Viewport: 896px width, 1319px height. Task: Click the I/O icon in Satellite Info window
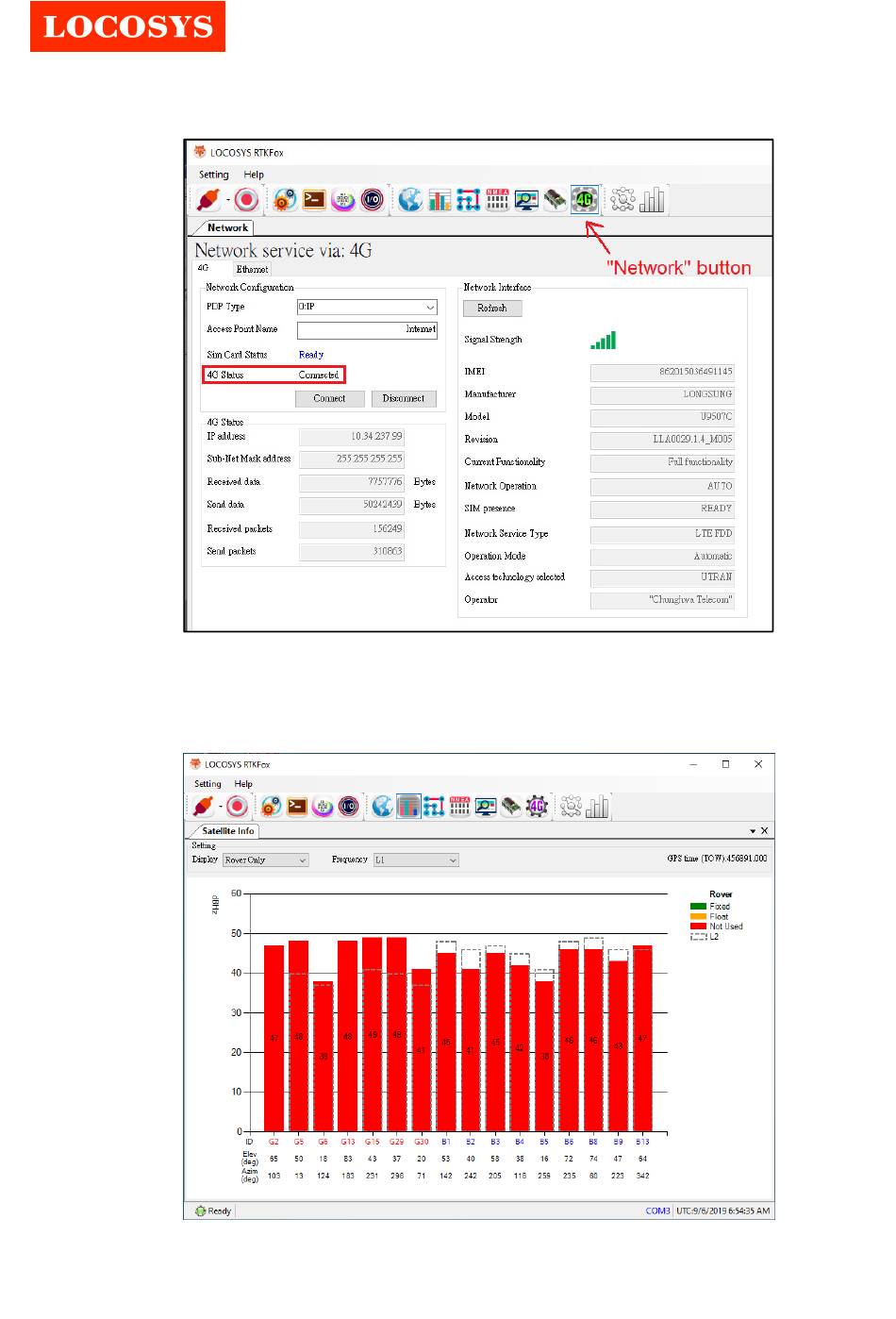coord(348,806)
